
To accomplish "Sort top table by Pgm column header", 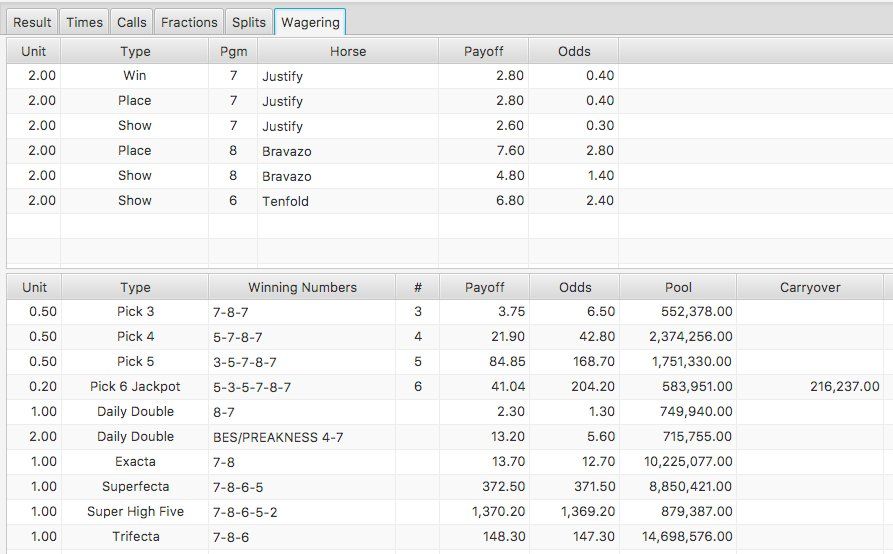I will click(x=233, y=51).
